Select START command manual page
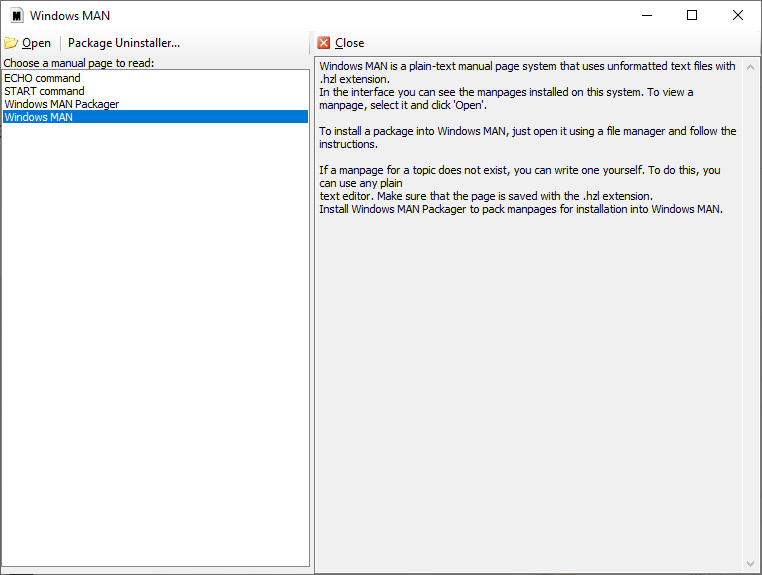Viewport: 762px width, 575px height. [x=156, y=91]
